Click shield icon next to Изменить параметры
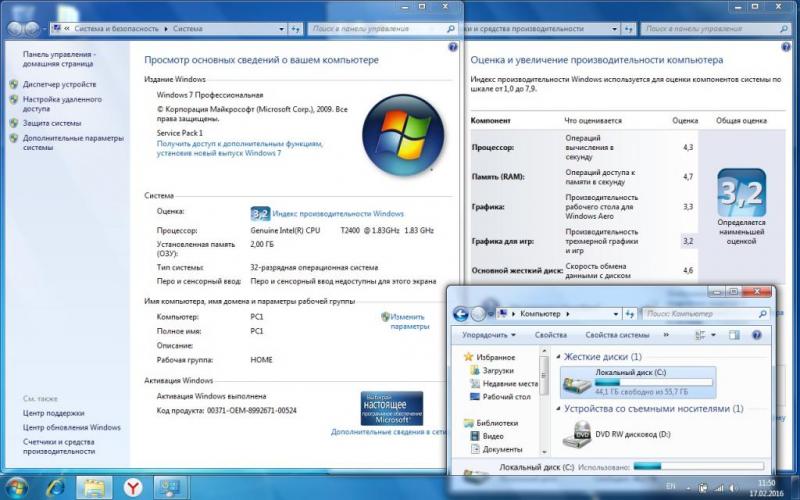This screenshot has height=500, width=800. 385,317
